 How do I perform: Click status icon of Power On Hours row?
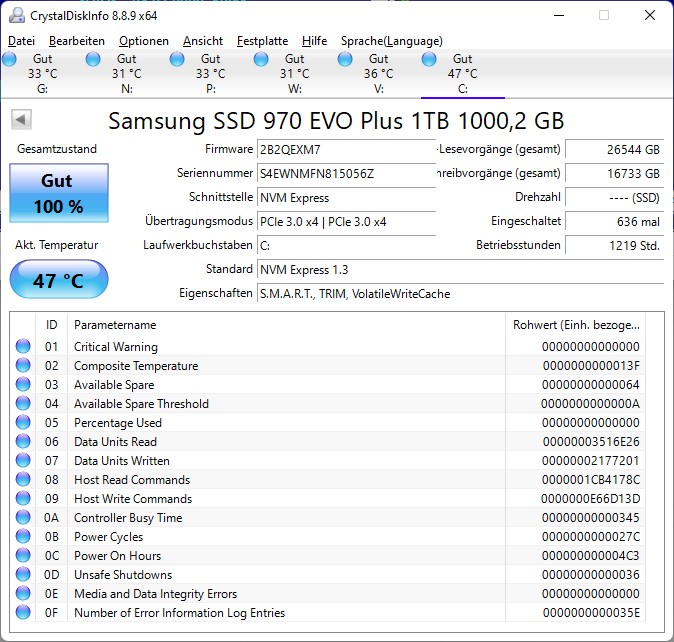tap(23, 556)
